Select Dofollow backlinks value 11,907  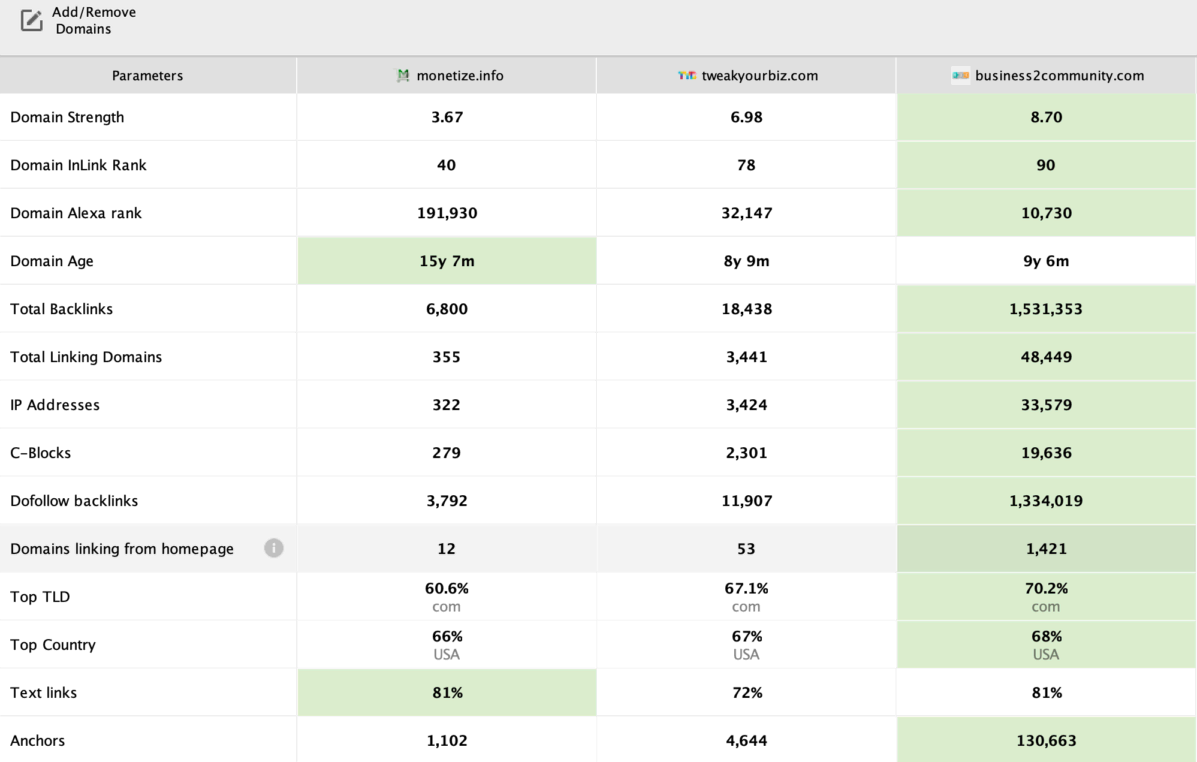pyautogui.click(x=747, y=502)
